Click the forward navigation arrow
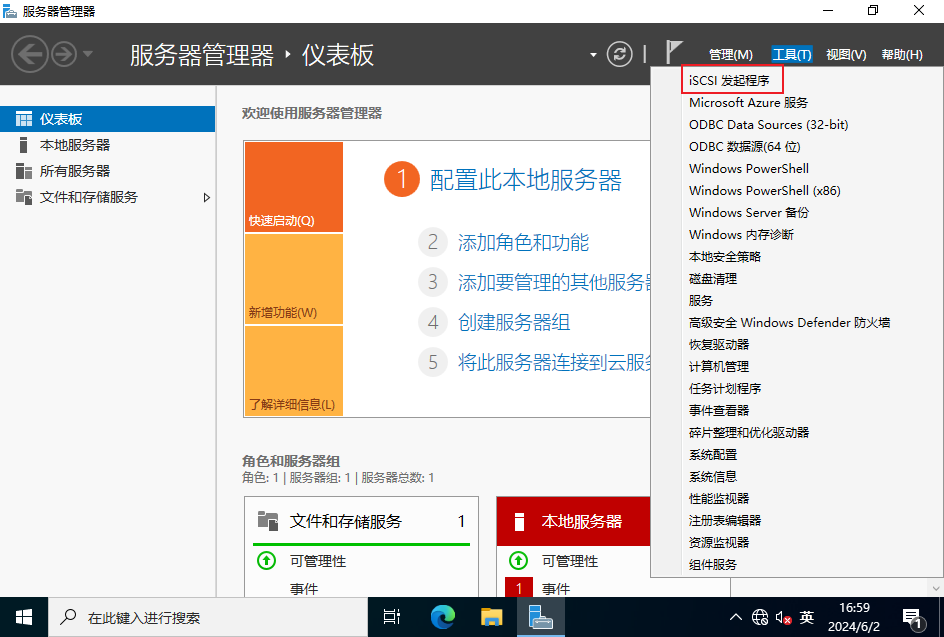This screenshot has height=637, width=944. pos(64,54)
